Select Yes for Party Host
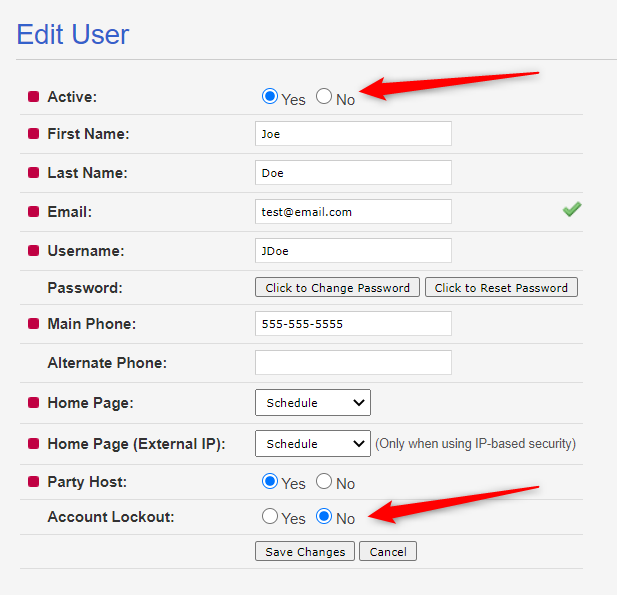Screen dimensions: 617x595 tap(270, 481)
